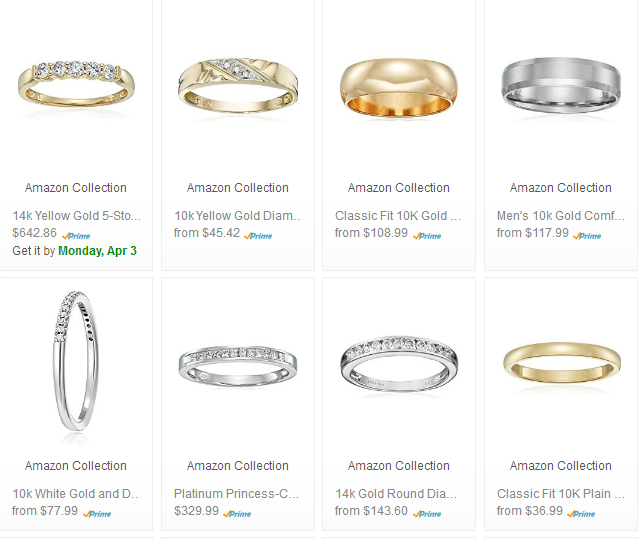Open the 10k Yellow Gold Diamond ring photo
This screenshot has height=540, width=639.
coord(238,86)
